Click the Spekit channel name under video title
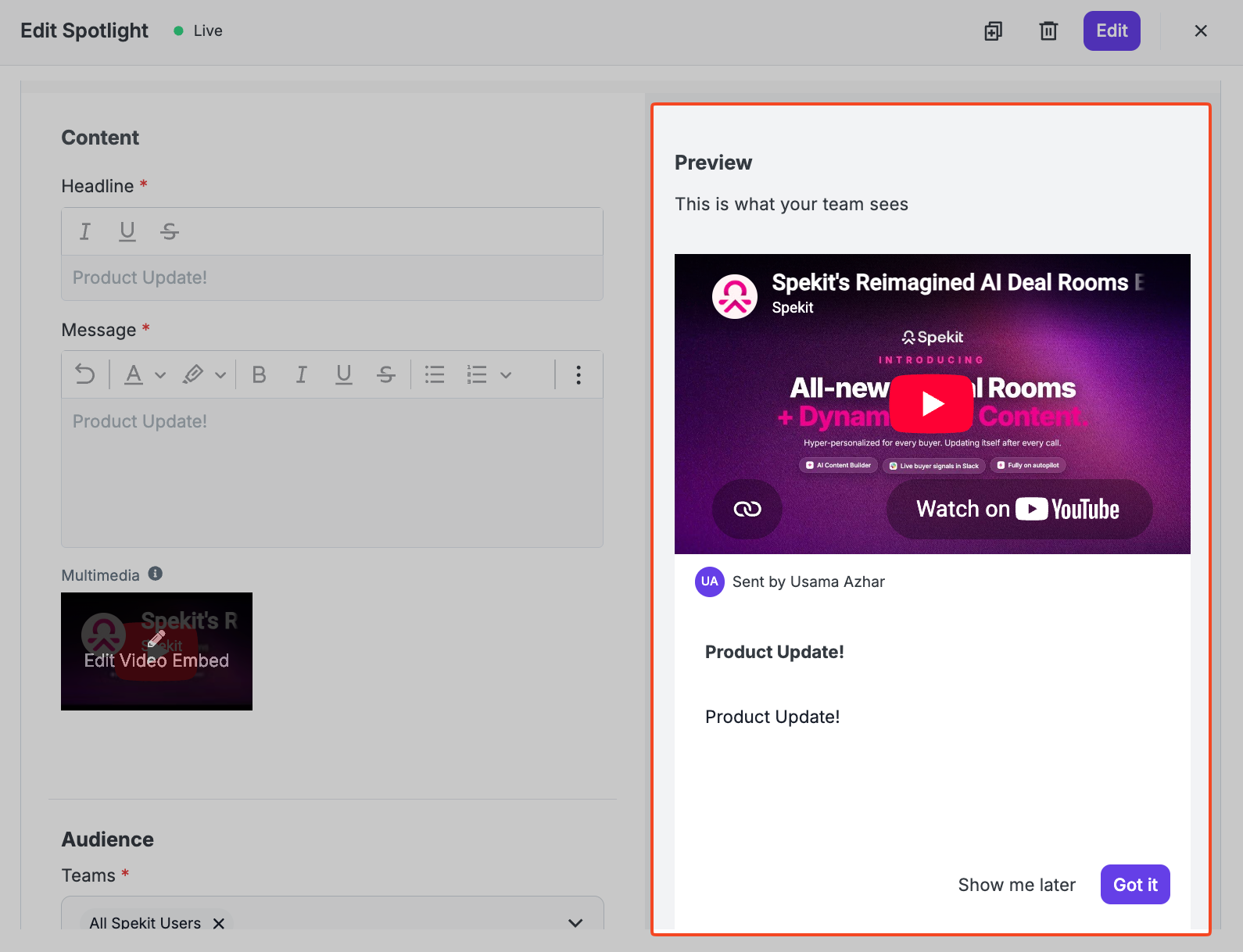This screenshot has height=952, width=1243. pyautogui.click(x=793, y=308)
